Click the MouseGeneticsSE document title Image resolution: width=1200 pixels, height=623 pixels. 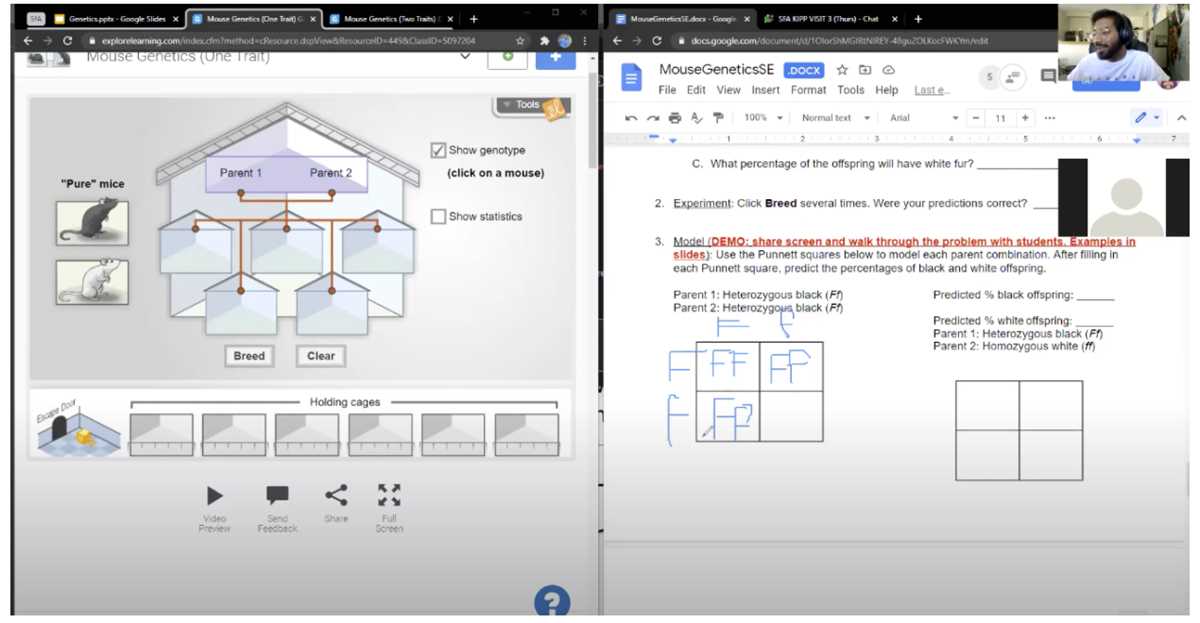point(717,70)
